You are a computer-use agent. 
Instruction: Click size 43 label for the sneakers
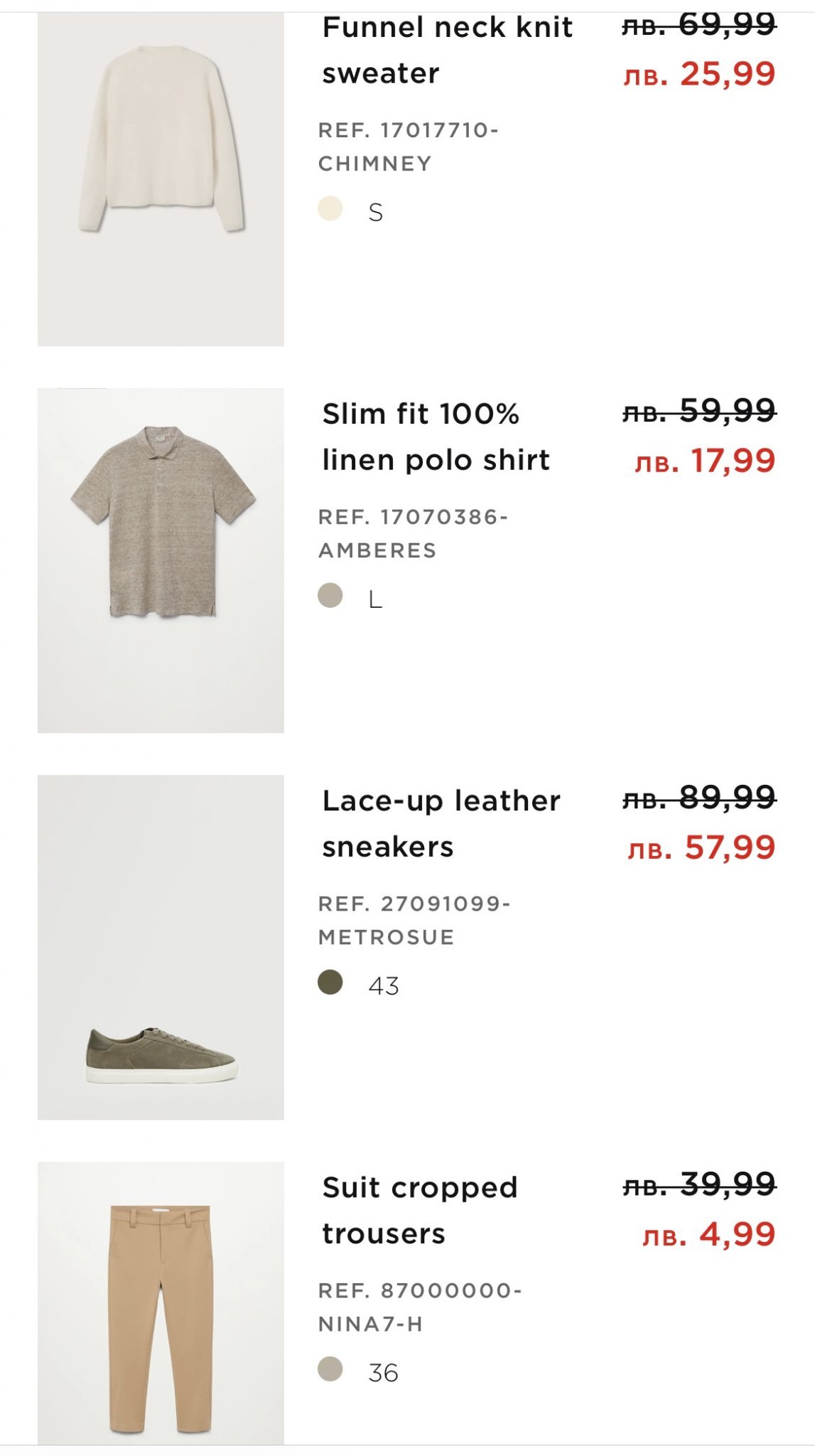384,986
